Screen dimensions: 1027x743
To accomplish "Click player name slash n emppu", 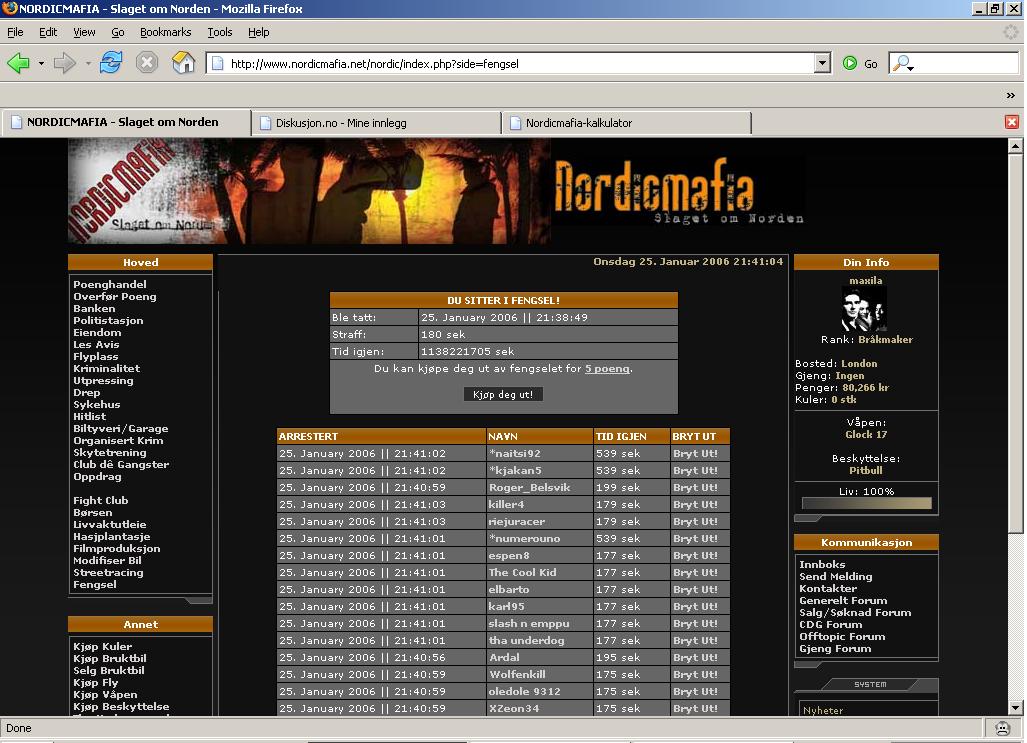I will click(529, 624).
